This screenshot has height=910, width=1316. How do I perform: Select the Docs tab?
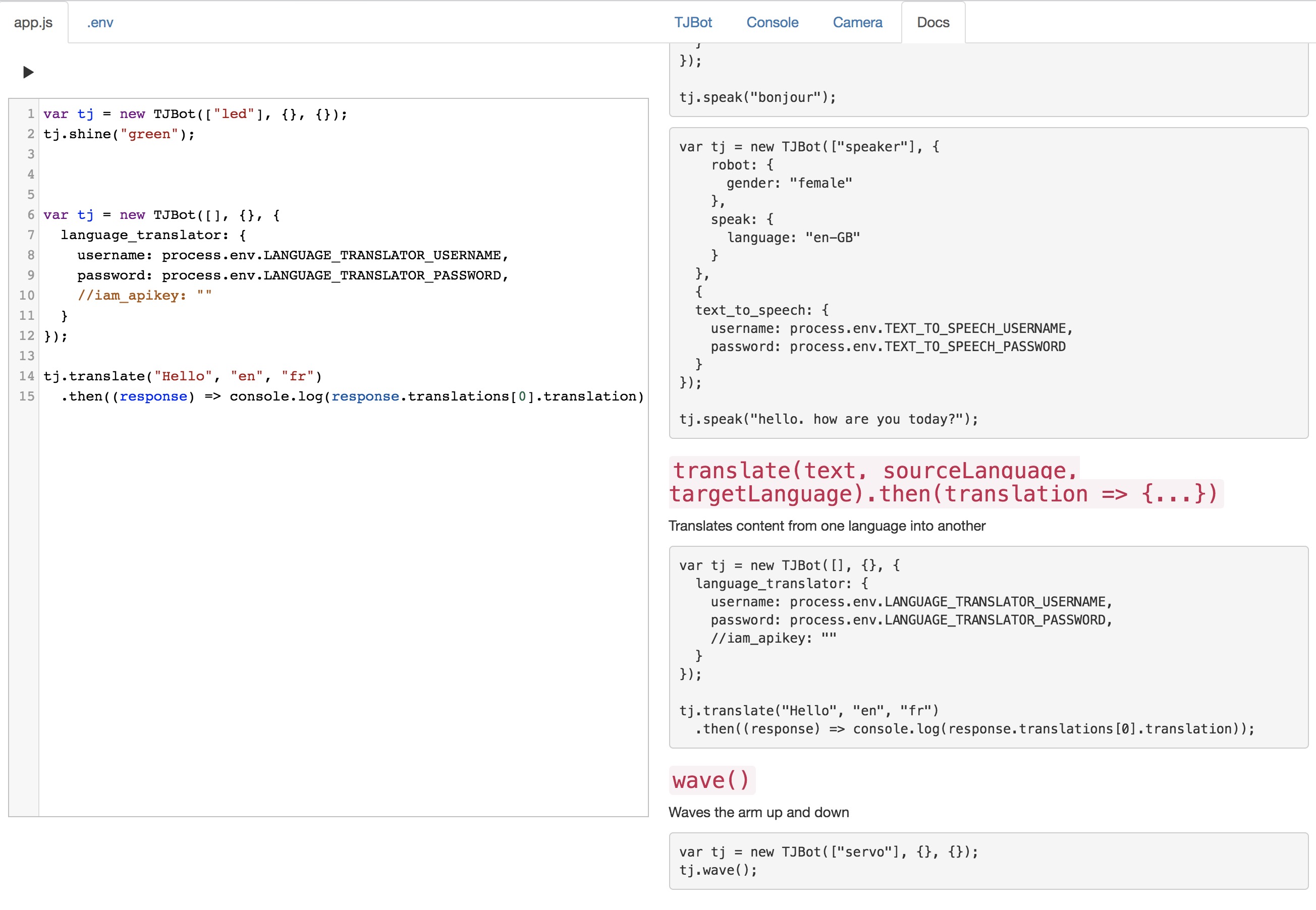click(933, 22)
